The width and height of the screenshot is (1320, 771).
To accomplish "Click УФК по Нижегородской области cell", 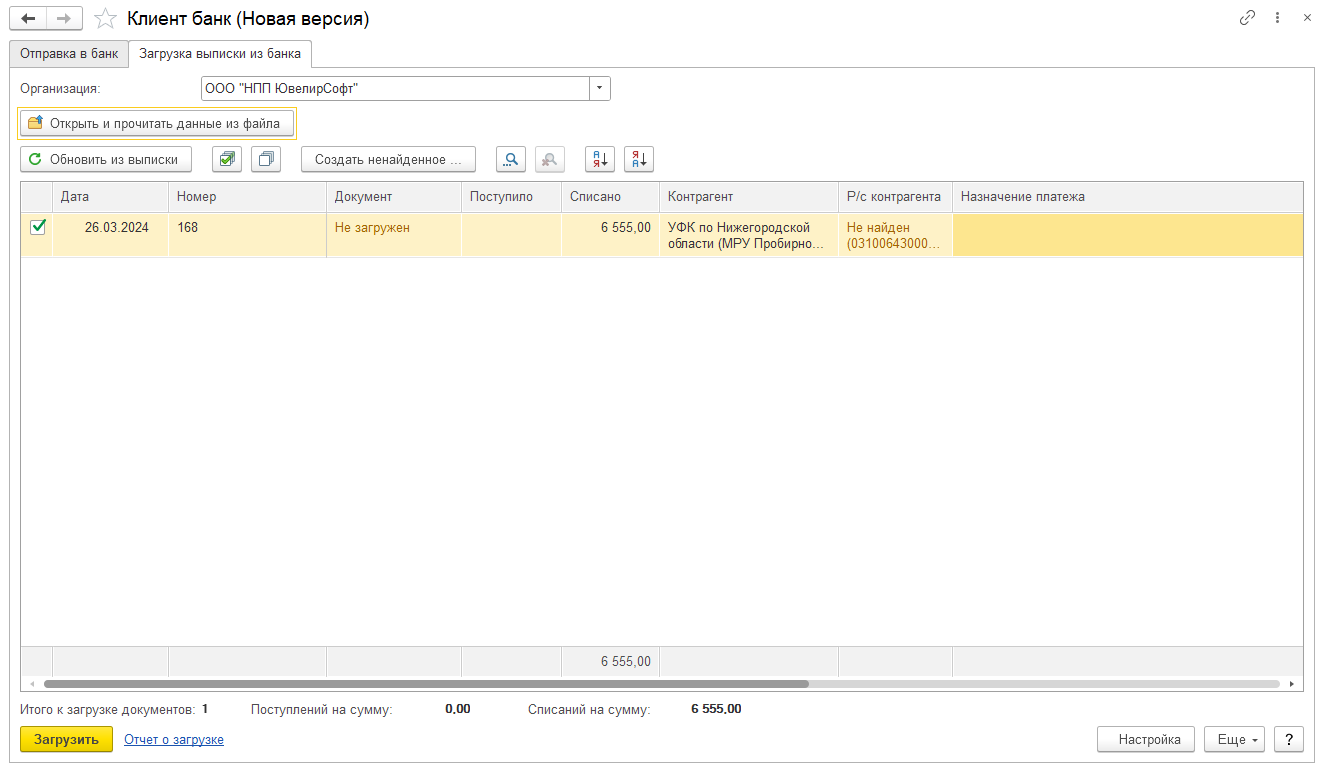I will coord(749,234).
